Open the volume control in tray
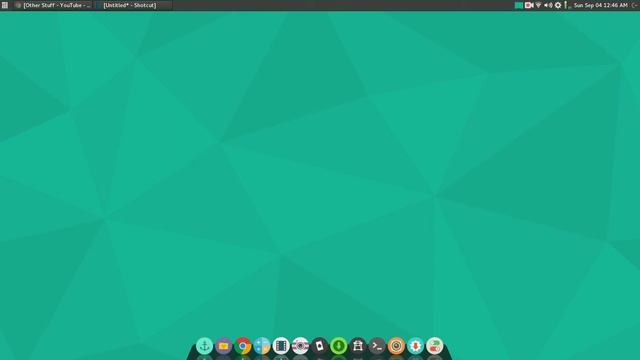Screen dimensions: 640x360 tap(548, 5)
